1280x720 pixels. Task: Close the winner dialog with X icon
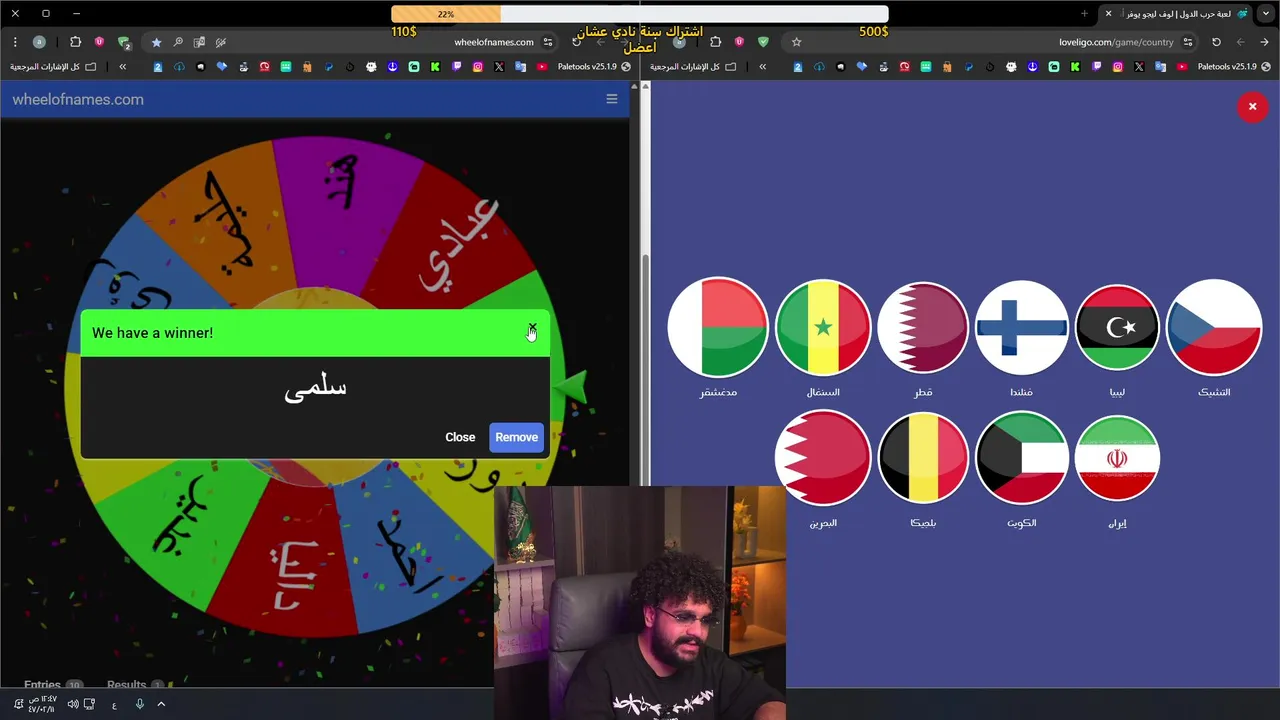[532, 329]
